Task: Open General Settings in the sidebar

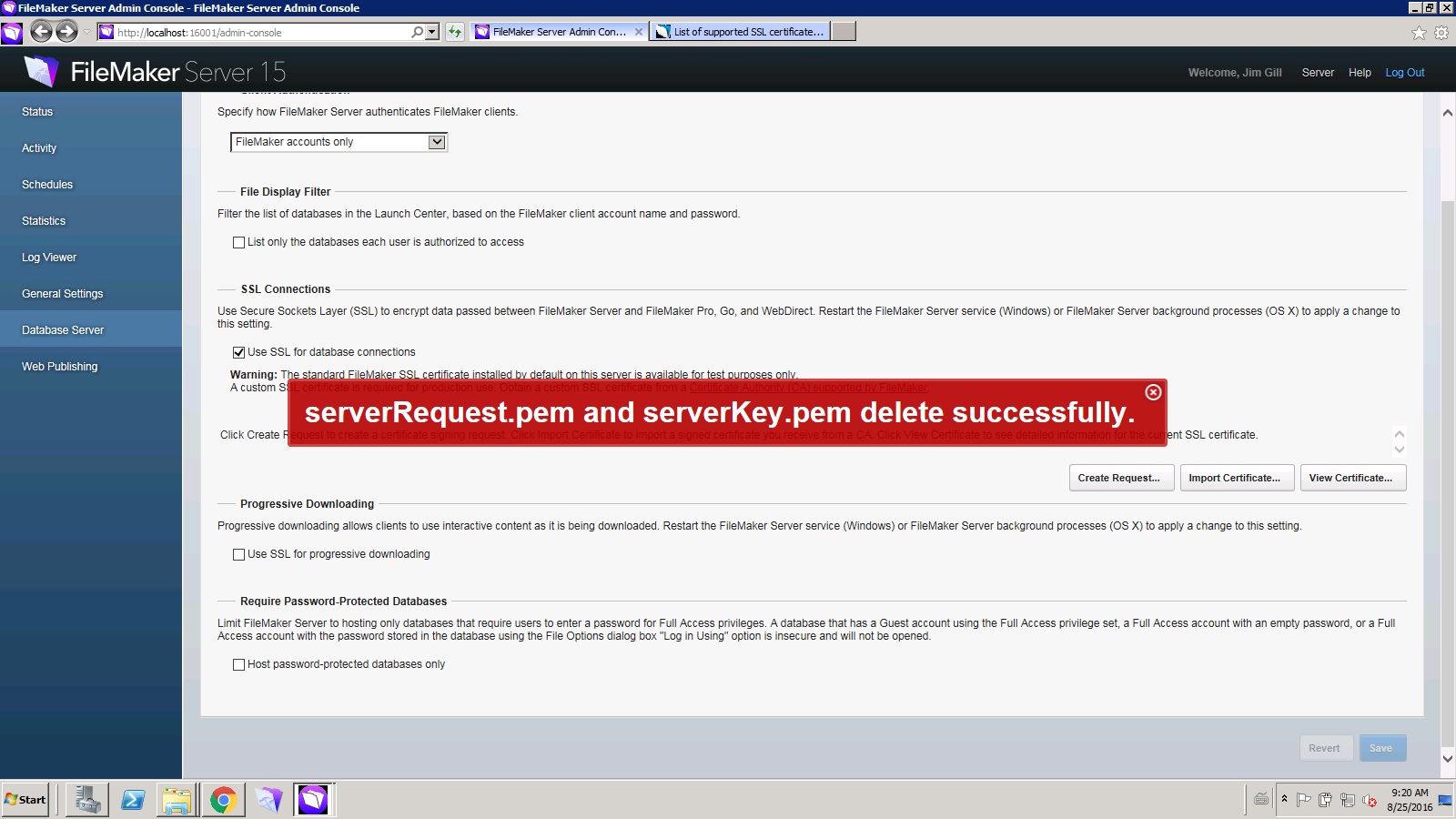Action: 91,294
